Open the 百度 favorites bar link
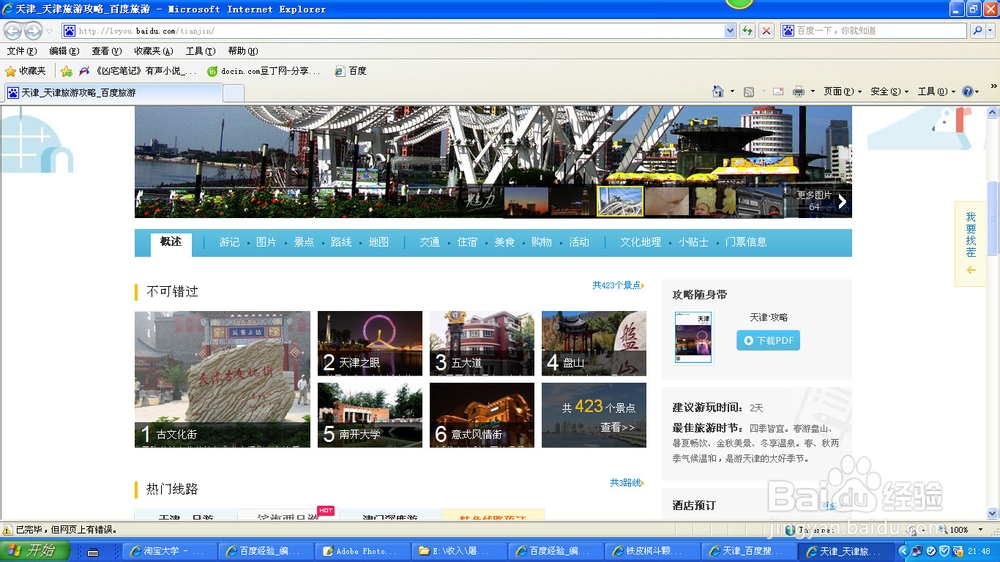 [x=351, y=71]
